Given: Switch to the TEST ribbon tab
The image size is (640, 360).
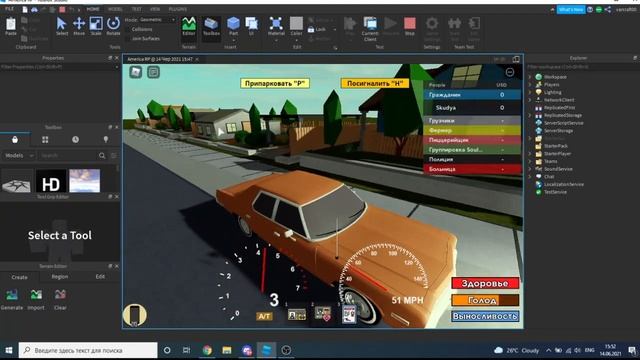Looking at the screenshot, I should [x=136, y=9].
